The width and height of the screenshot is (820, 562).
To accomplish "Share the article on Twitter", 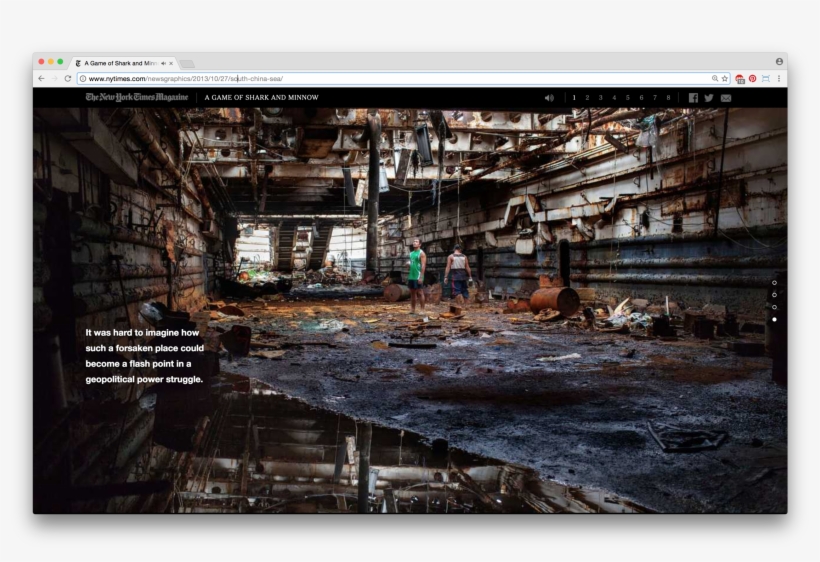I will pyautogui.click(x=709, y=98).
